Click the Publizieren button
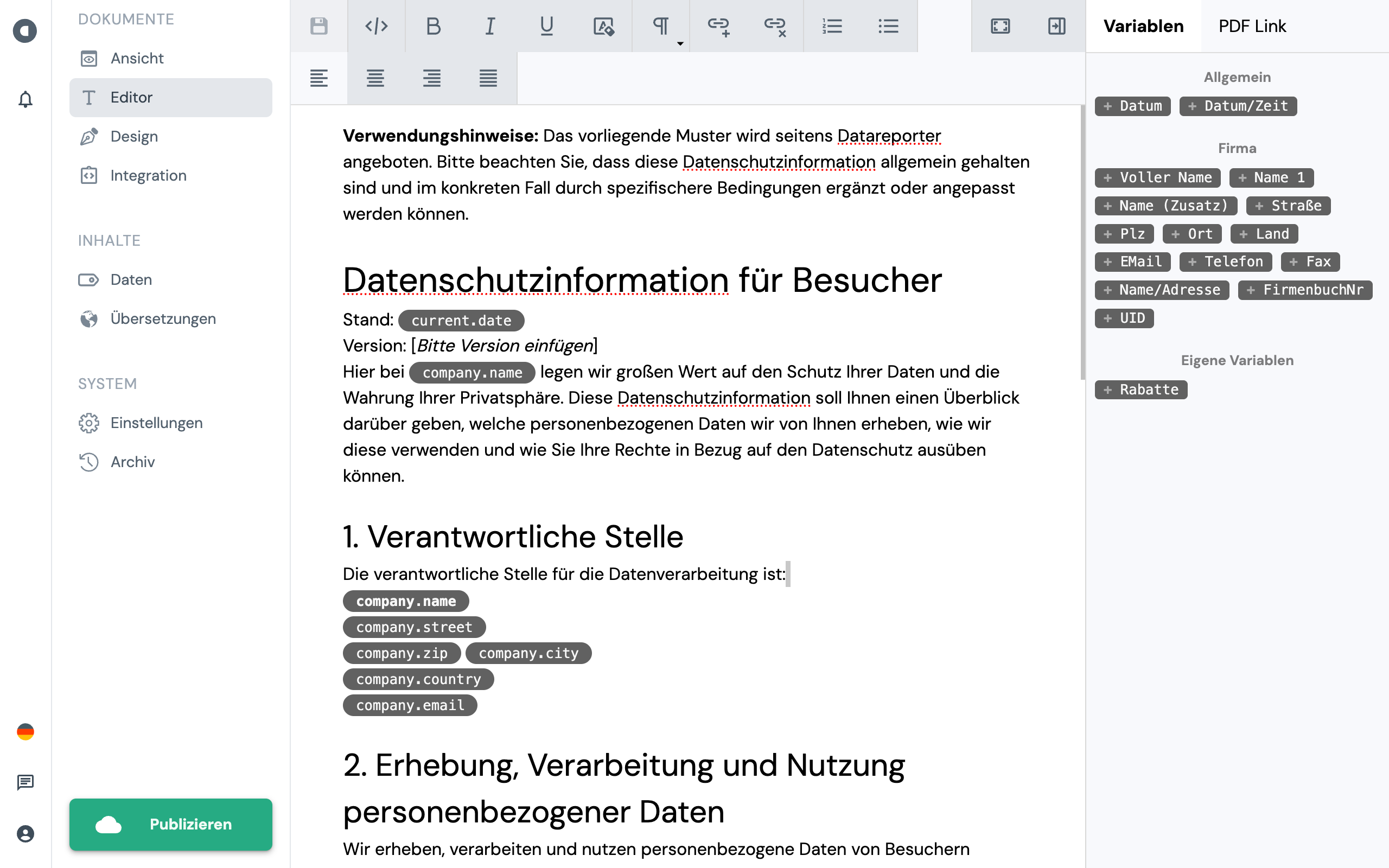 click(170, 824)
